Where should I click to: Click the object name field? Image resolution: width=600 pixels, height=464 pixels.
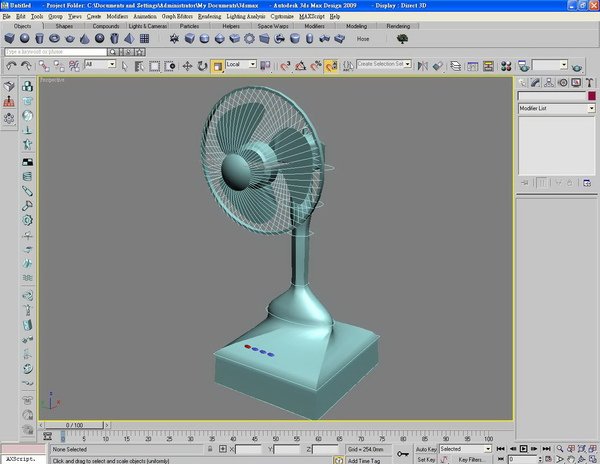click(552, 96)
